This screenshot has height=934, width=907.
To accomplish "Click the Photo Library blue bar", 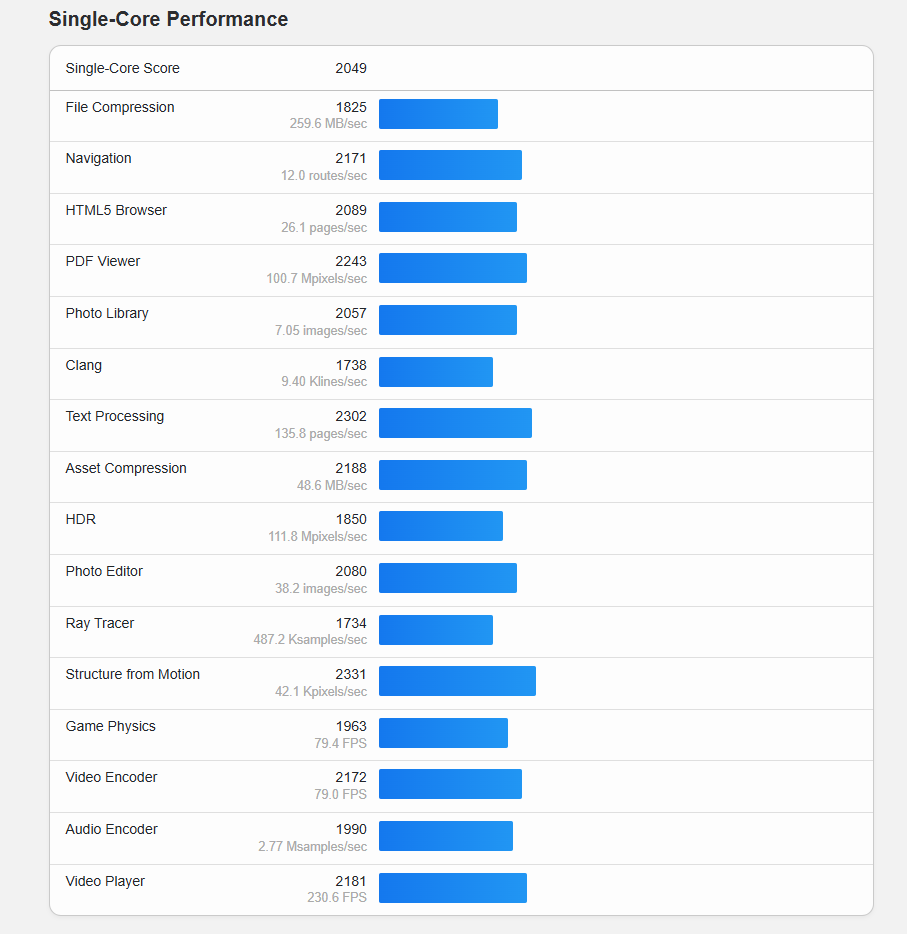I will point(448,320).
